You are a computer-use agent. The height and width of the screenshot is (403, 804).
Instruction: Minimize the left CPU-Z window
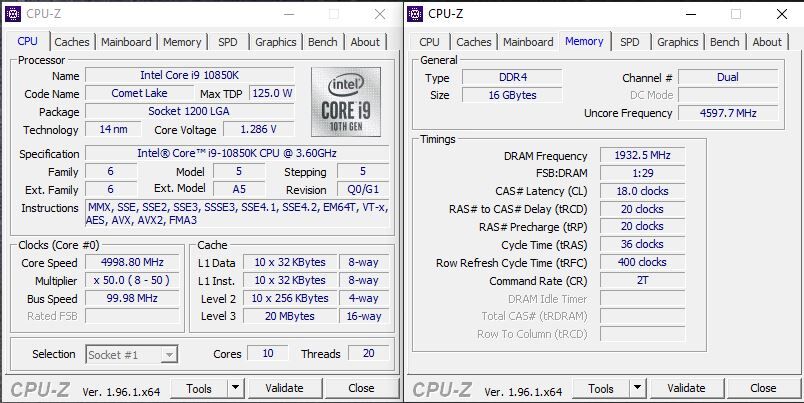289,14
